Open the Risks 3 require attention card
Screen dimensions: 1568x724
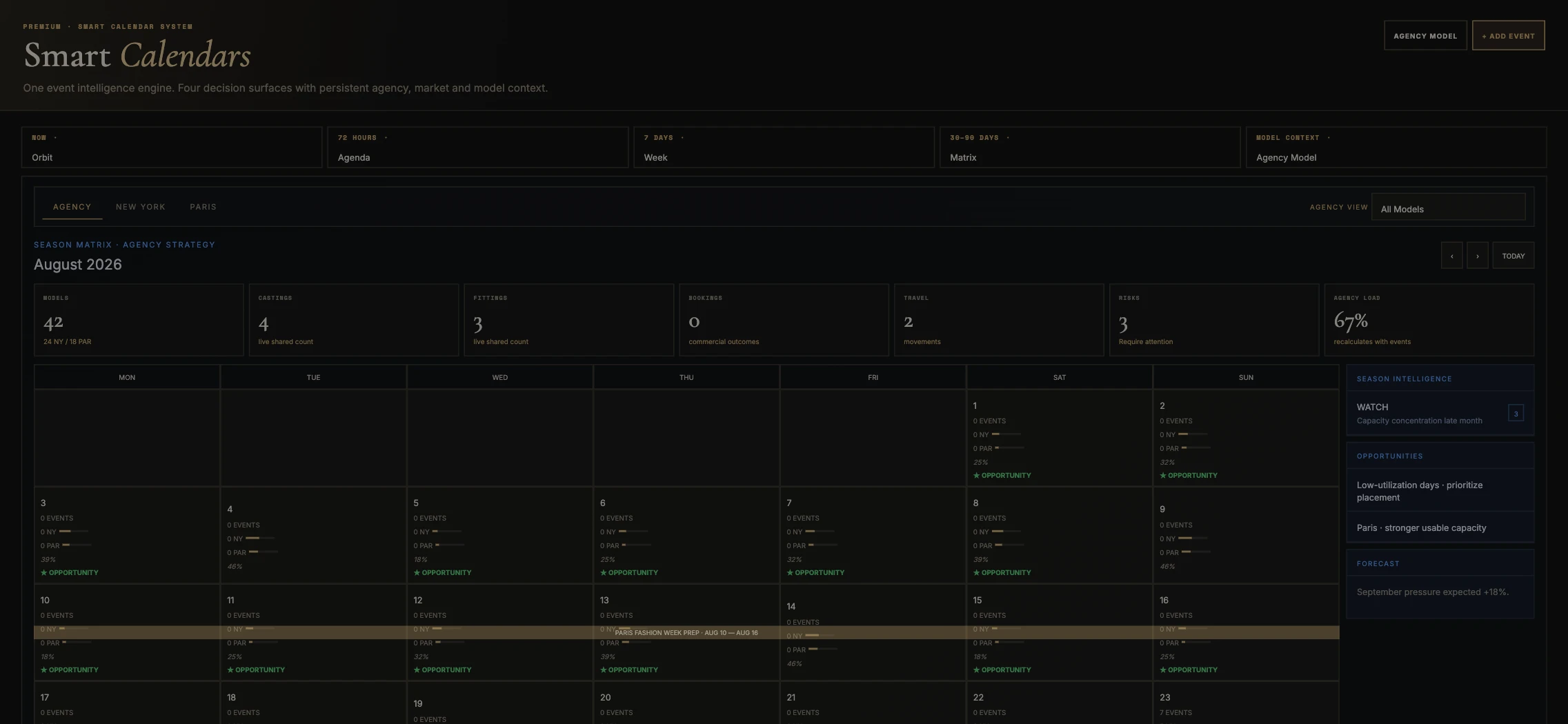[1214, 320]
